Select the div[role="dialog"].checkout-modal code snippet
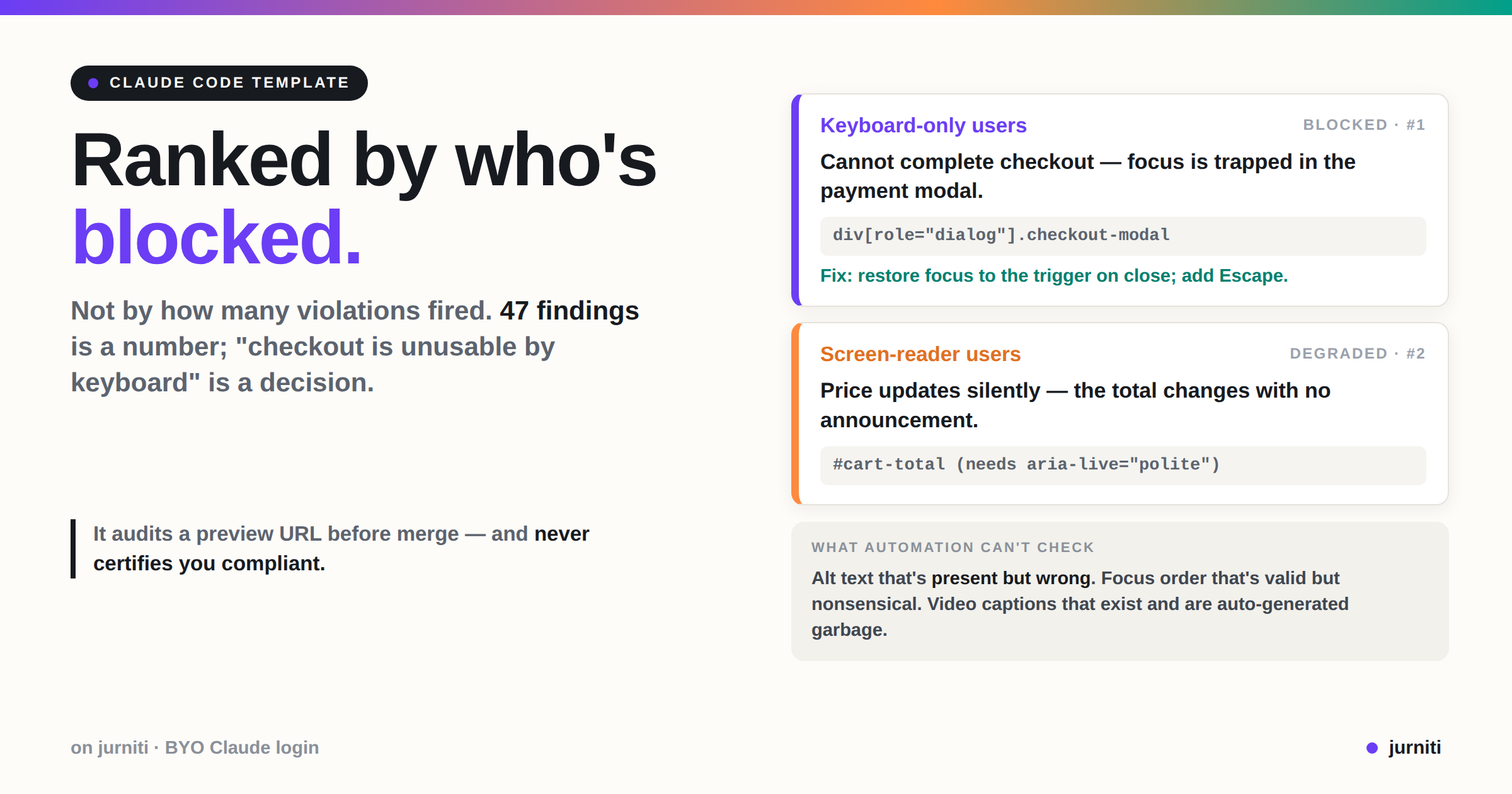This screenshot has height=794, width=1512. click(1123, 236)
